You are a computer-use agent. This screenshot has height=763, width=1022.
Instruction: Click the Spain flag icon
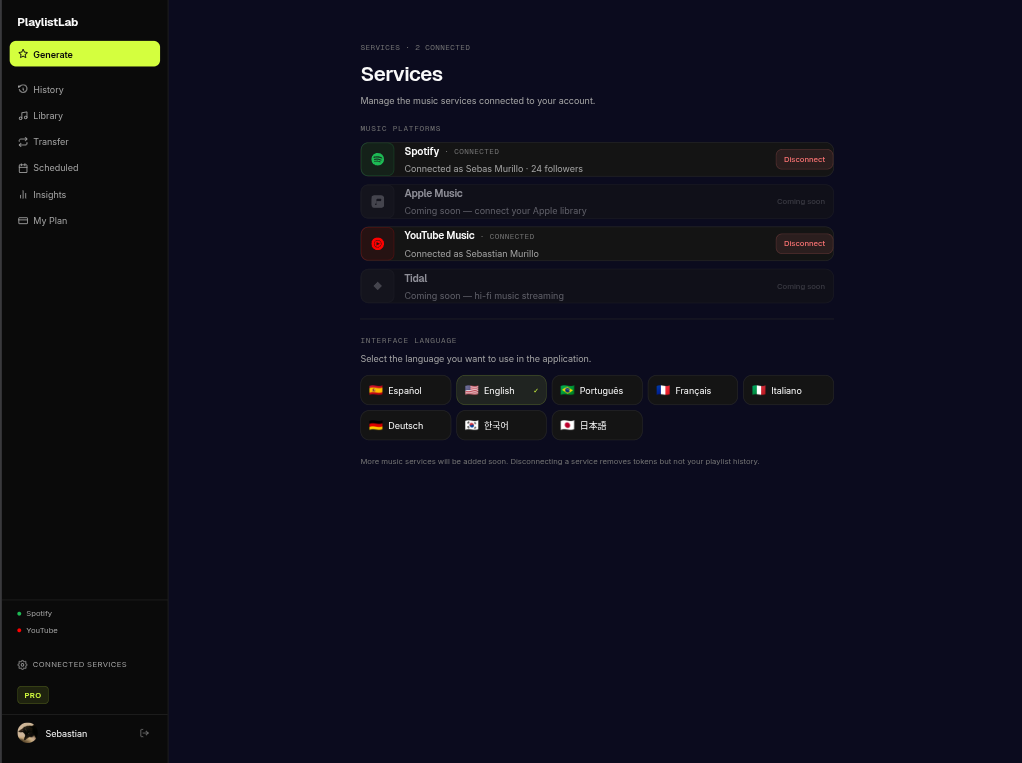pos(375,390)
